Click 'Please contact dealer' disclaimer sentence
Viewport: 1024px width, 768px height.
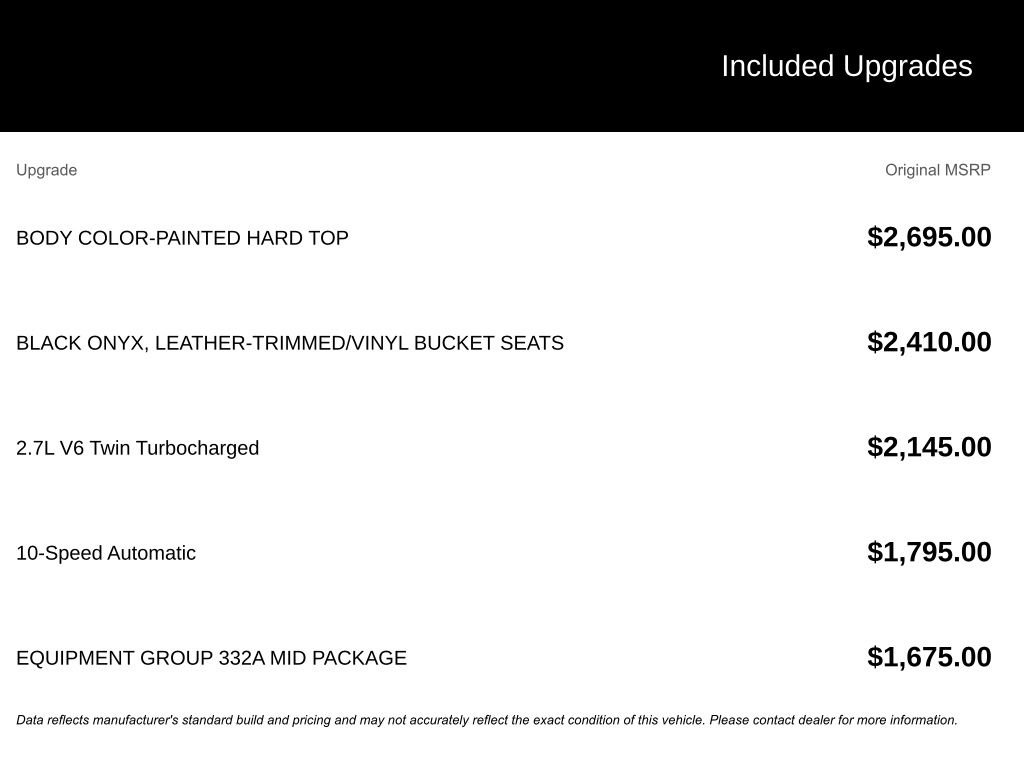tap(833, 720)
